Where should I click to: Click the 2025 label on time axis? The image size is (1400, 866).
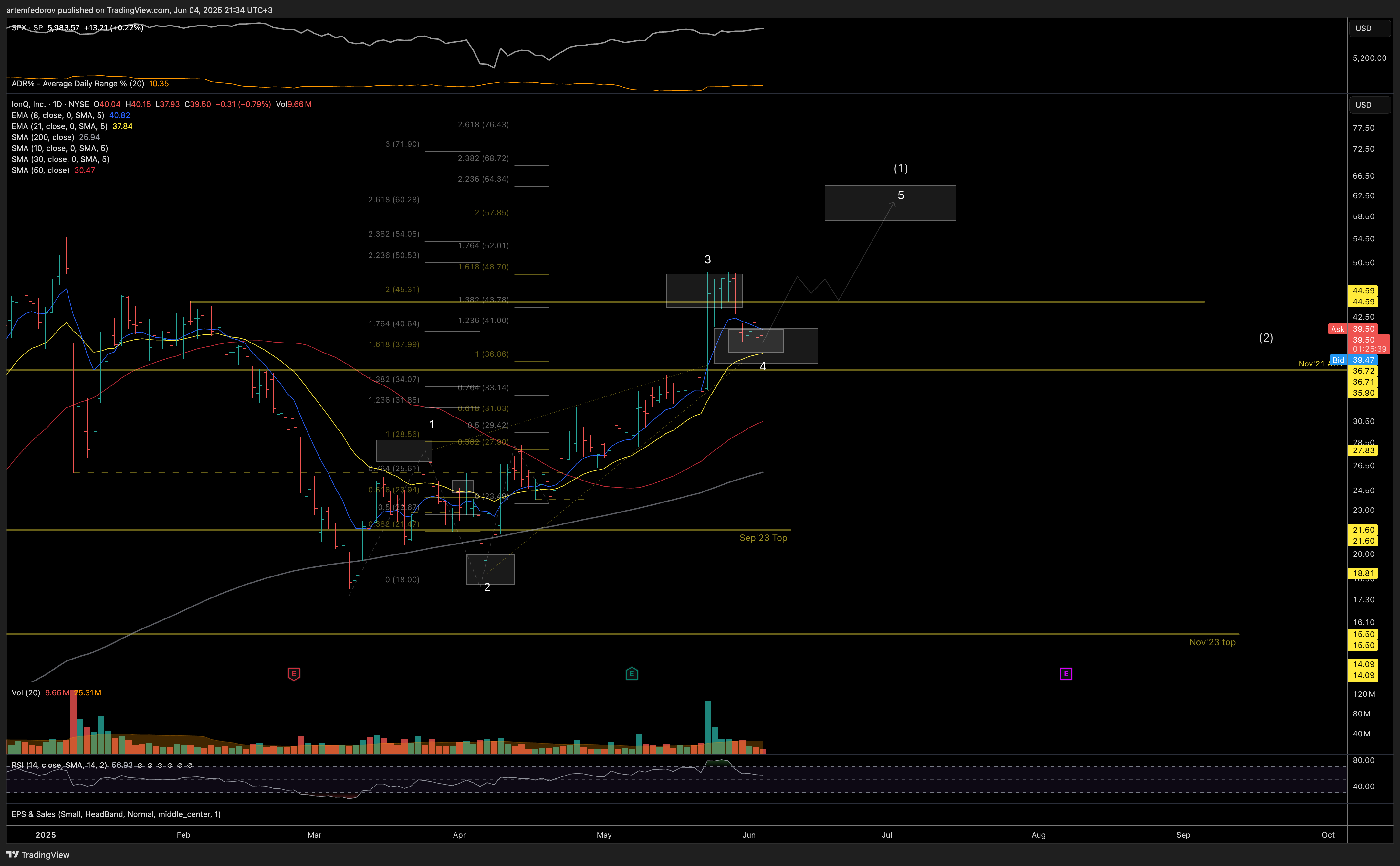point(46,835)
